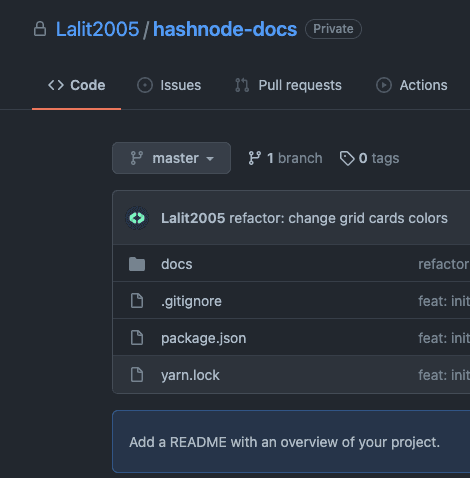Image resolution: width=470 pixels, height=478 pixels.
Task: Click the Lalit2005 commit author avatar
Action: pyautogui.click(x=137, y=218)
